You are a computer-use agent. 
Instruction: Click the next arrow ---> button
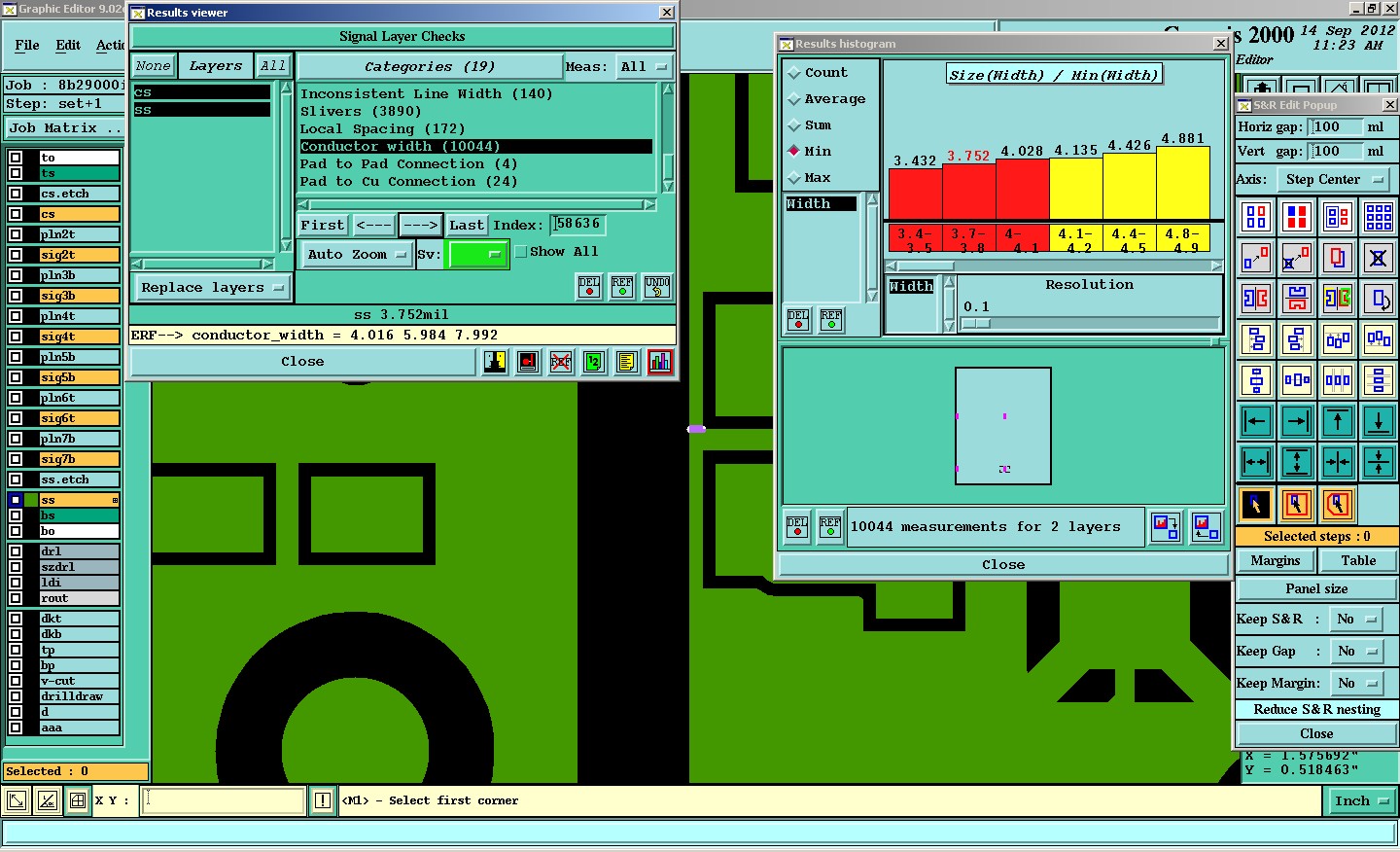pos(421,225)
